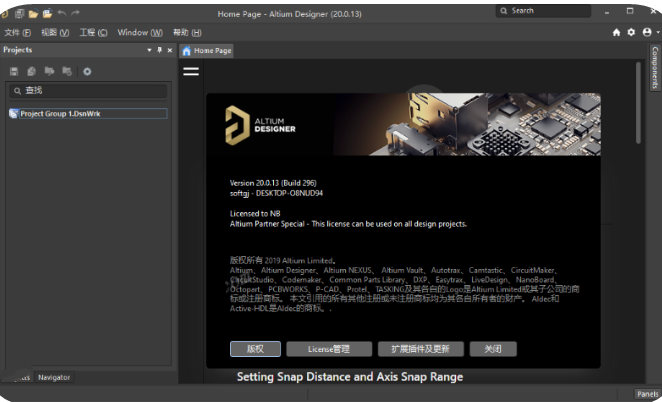The image size is (662, 402).
Task: Click the save icon in Projects toolbar
Action: pyautogui.click(x=14, y=71)
